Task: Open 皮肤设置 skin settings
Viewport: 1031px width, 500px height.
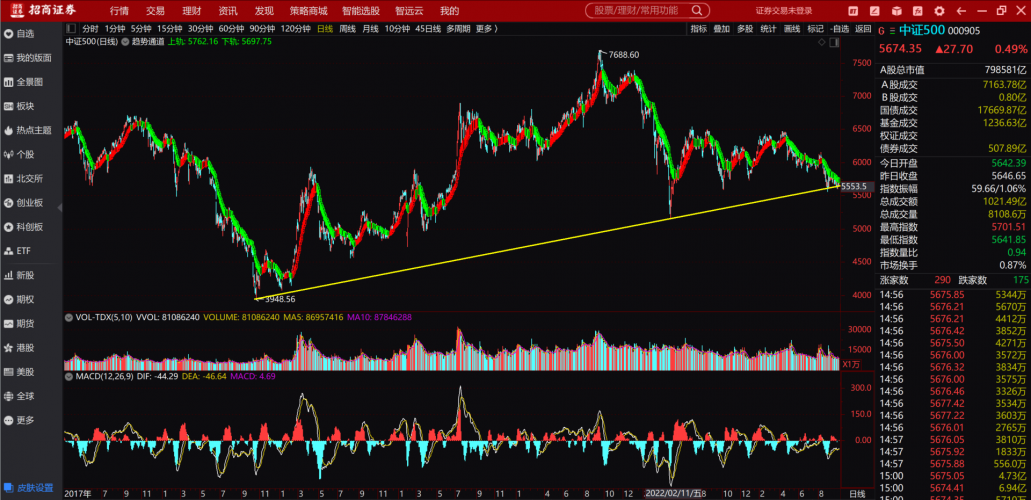Action: 28,488
